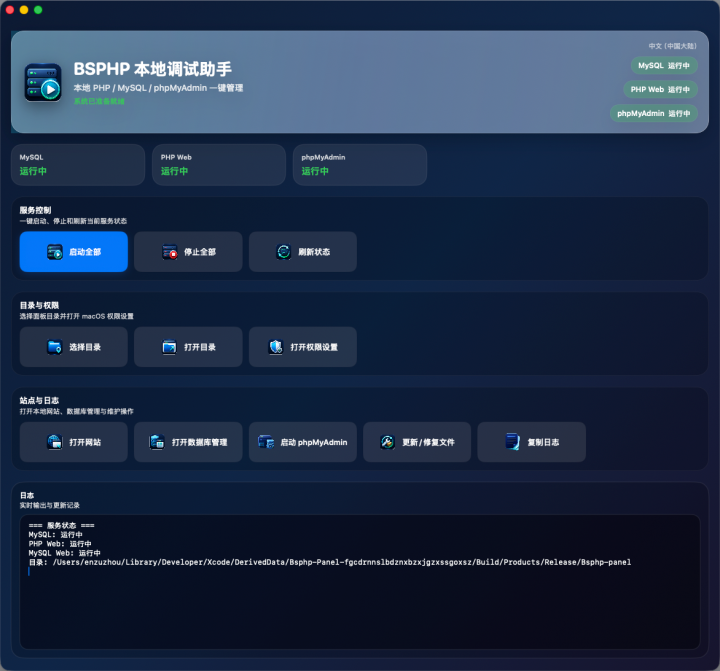Click the 更新/修复文件 wrench icon
This screenshot has height=671, width=720.
click(x=388, y=442)
